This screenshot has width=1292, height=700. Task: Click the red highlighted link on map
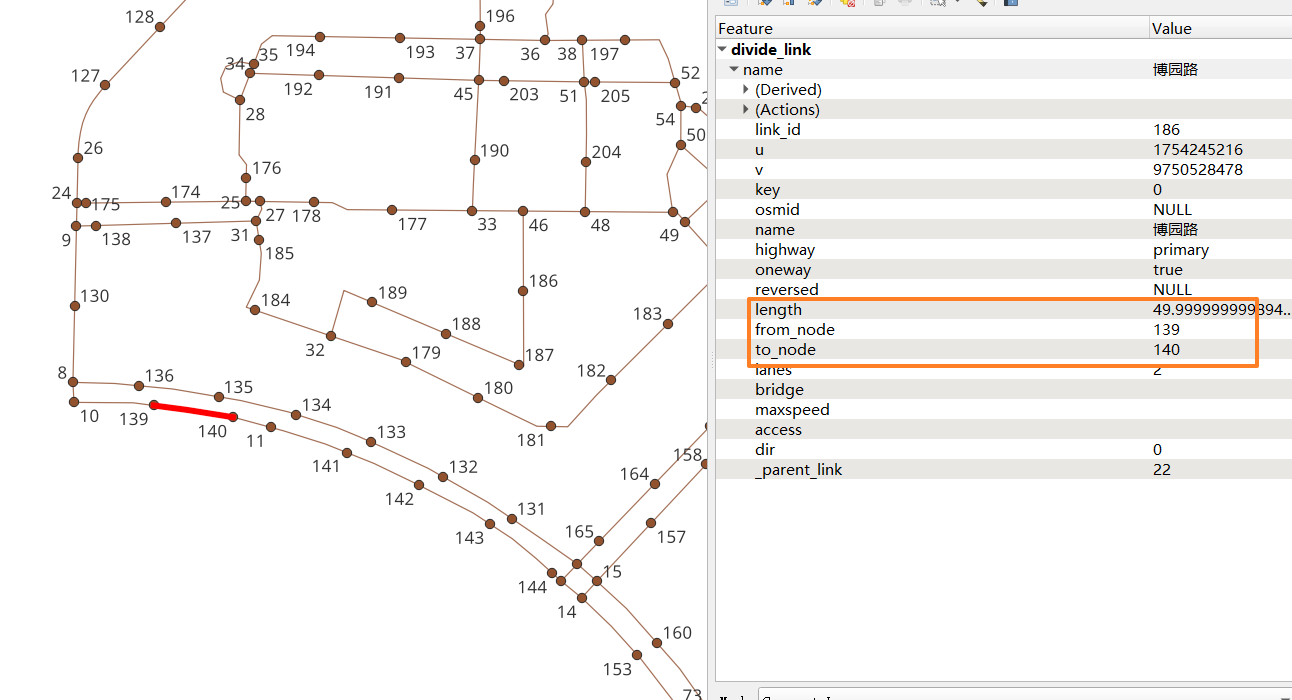pyautogui.click(x=193, y=411)
